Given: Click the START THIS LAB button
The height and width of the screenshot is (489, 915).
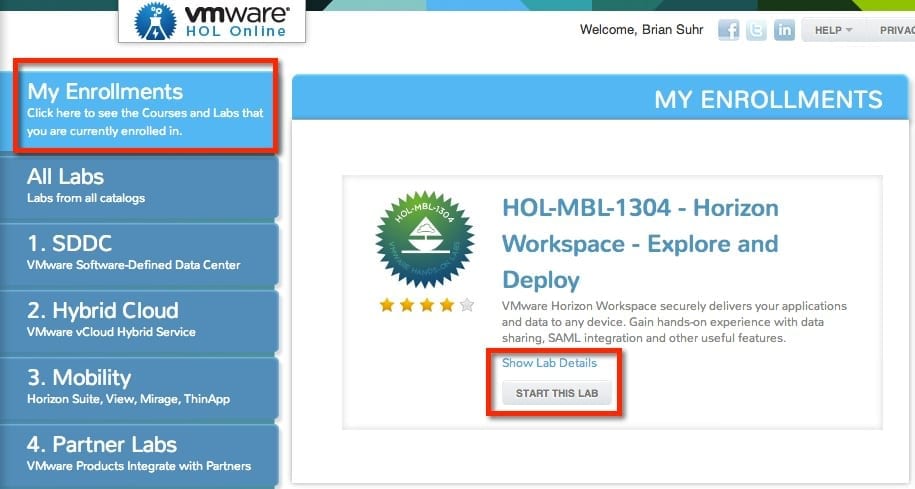Looking at the screenshot, I should tap(557, 393).
